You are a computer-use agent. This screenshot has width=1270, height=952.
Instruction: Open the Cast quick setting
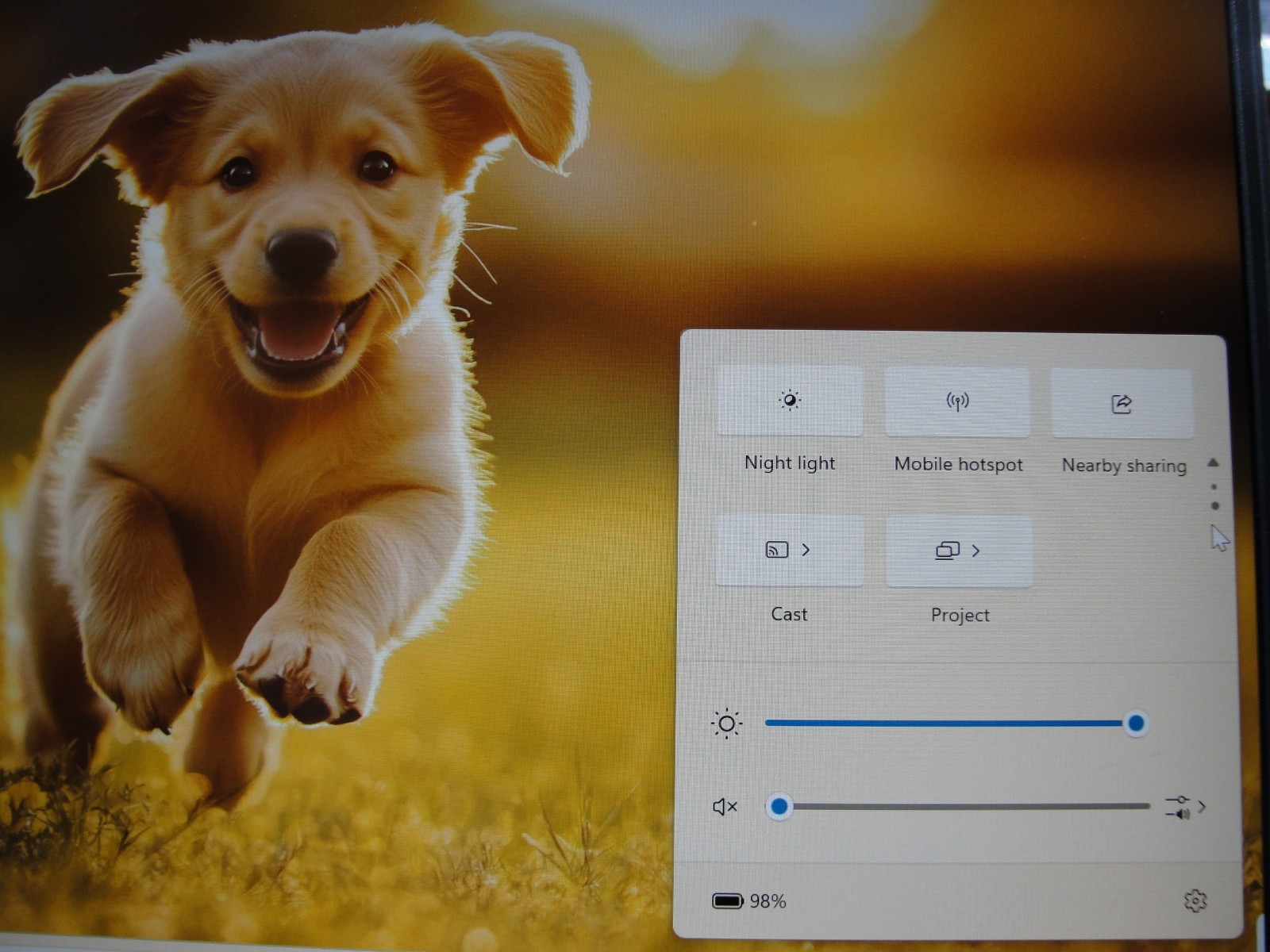click(x=790, y=551)
